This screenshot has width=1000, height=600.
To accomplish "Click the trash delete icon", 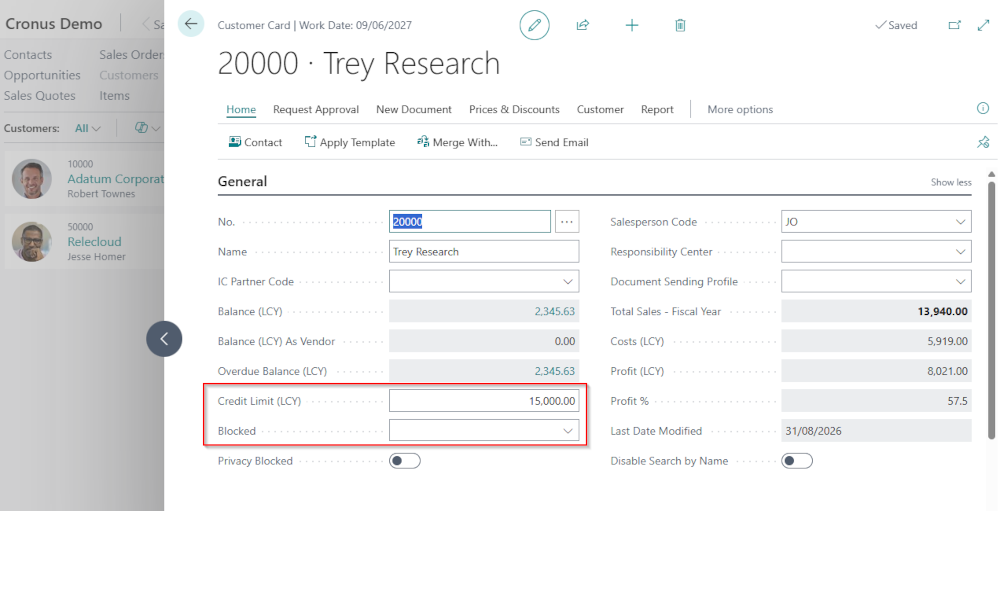I will point(680,26).
